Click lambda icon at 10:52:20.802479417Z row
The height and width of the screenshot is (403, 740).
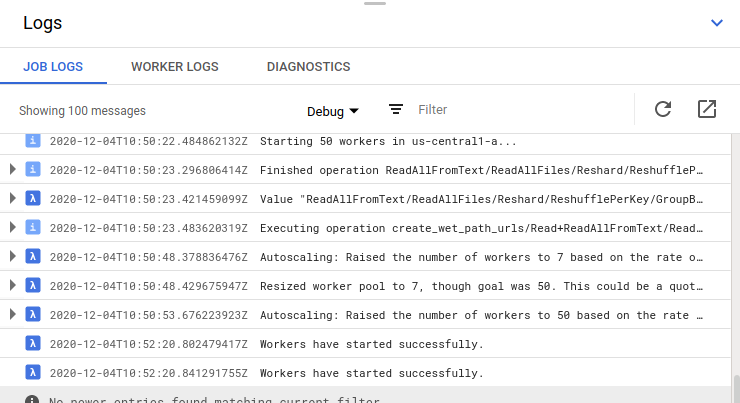click(x=33, y=344)
